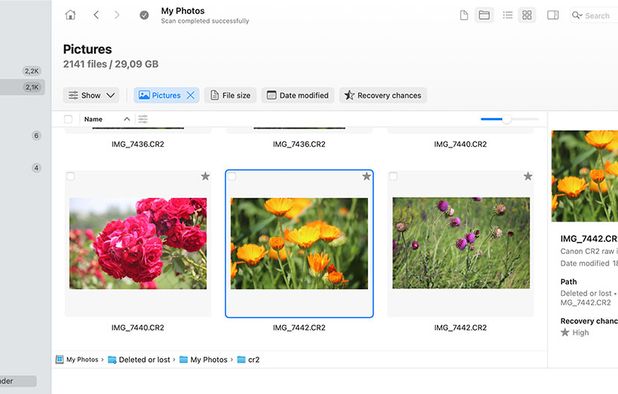Screen dimensions: 618x394
Task: Open the Recovery chances filter
Action: tap(383, 95)
